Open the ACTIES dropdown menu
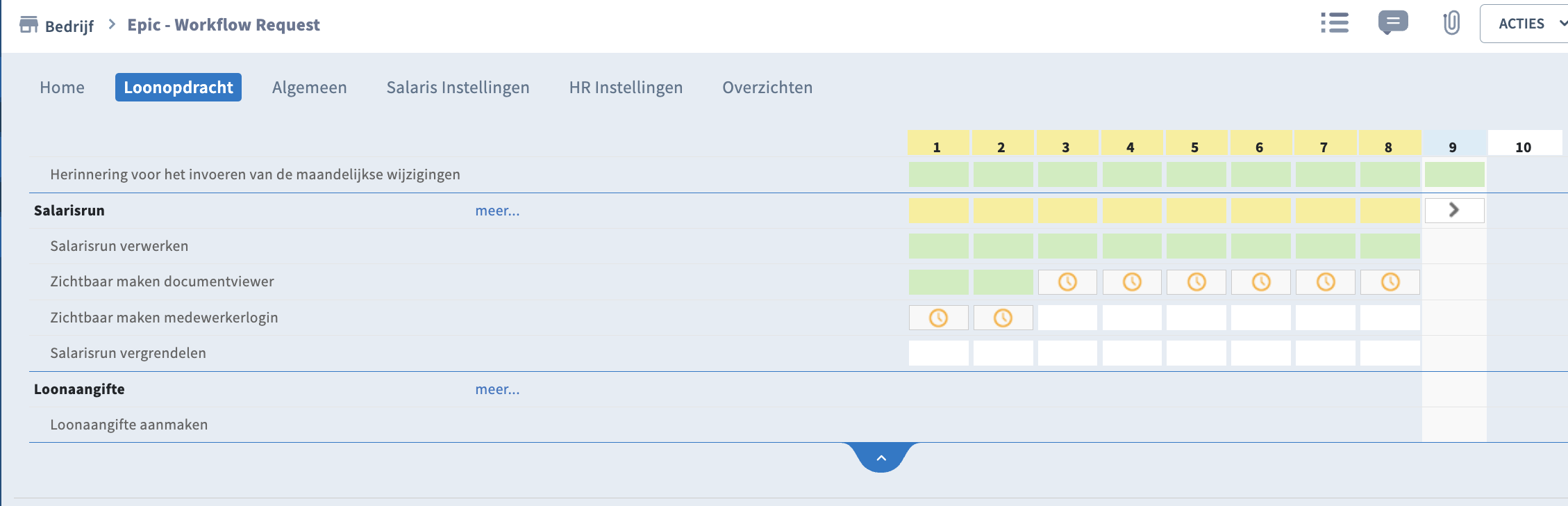 [x=1524, y=24]
